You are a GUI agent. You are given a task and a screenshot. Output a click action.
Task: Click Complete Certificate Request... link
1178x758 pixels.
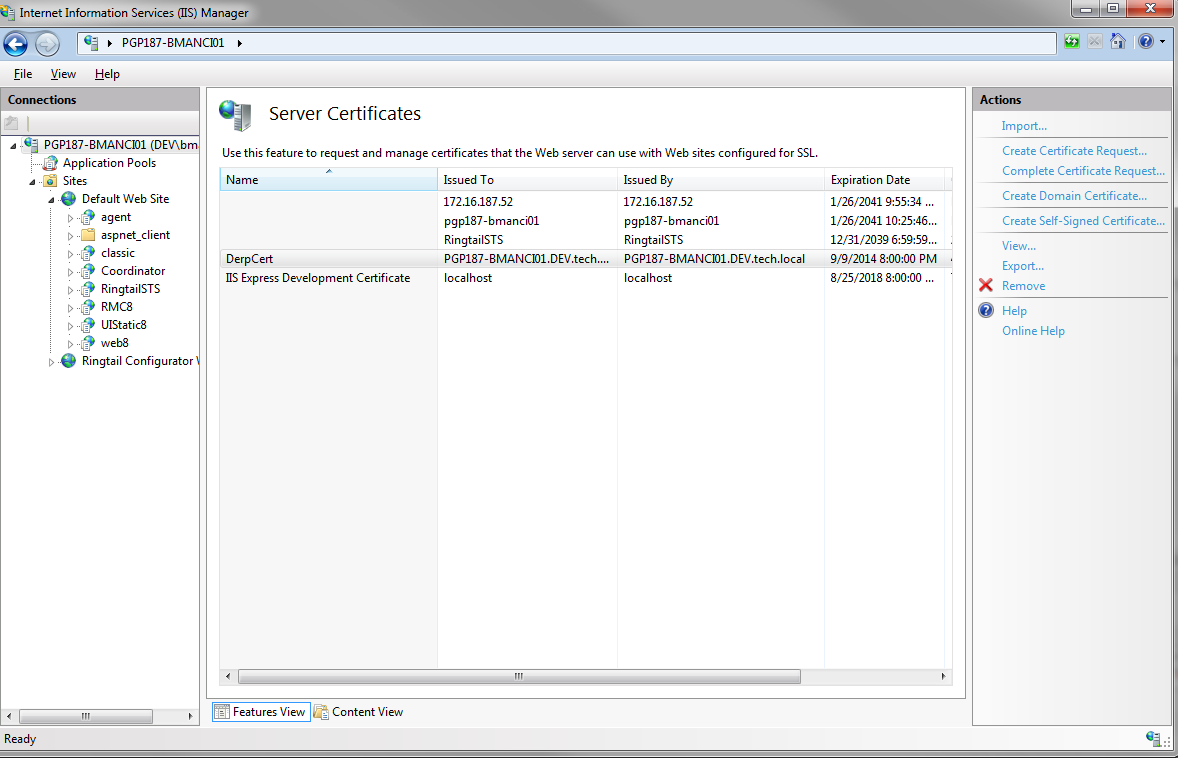pos(1083,171)
